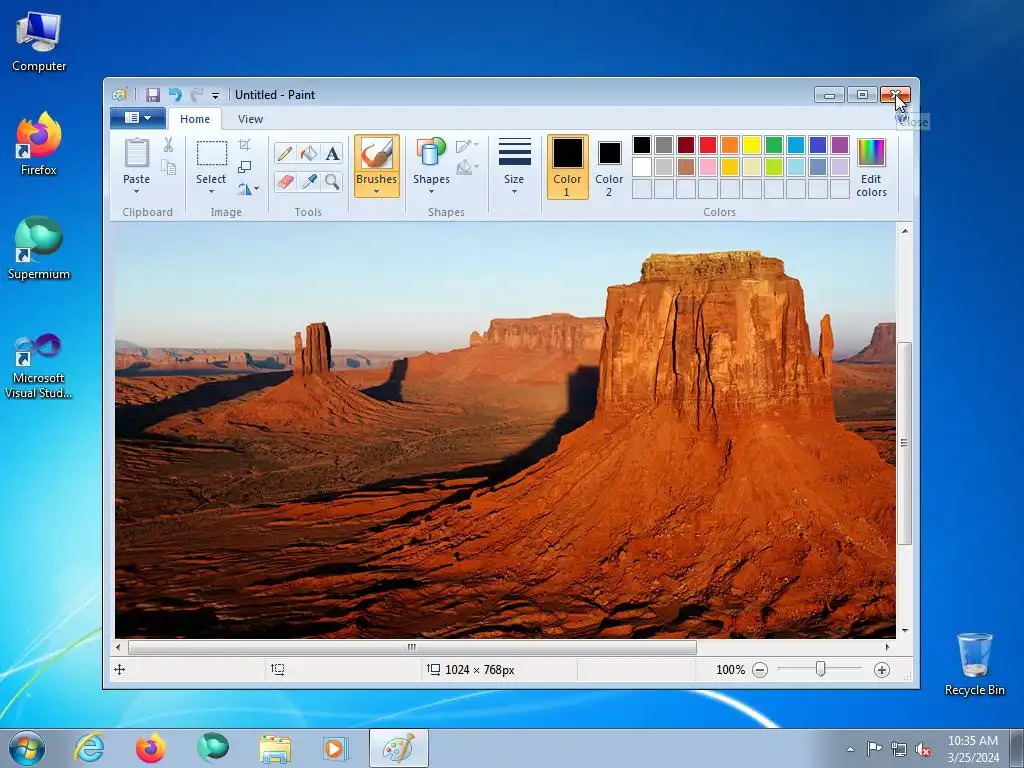Click the Paint Help question mark icon
Viewport: 1024px width, 768px height.
pos(902,118)
